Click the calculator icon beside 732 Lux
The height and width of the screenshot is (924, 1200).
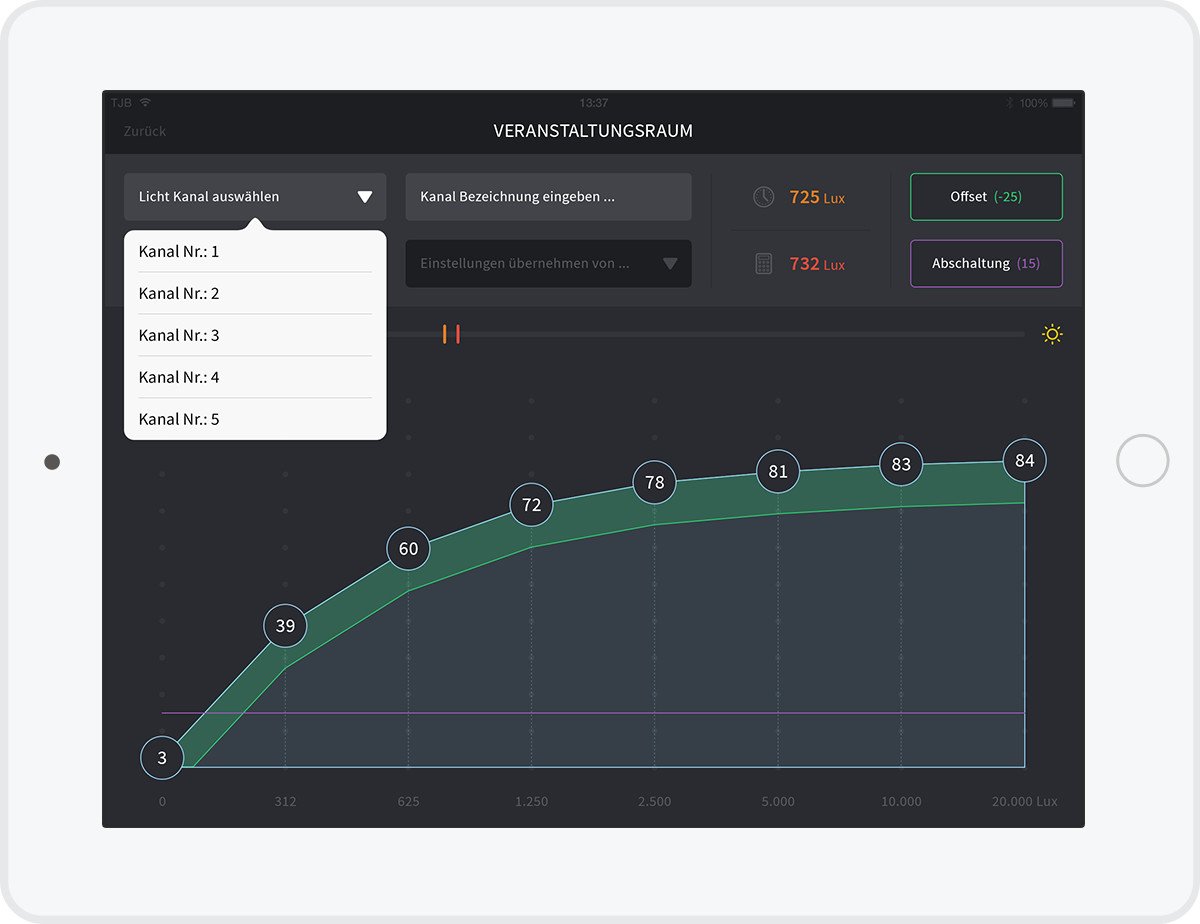(x=763, y=264)
